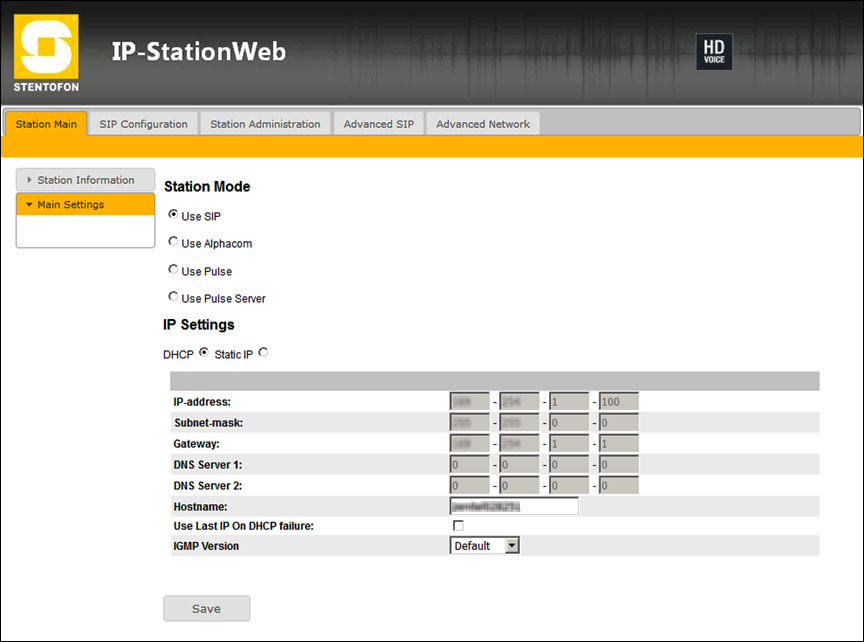Click the last octet of IP-address
Viewport: 864px width, 642px height.
click(618, 402)
